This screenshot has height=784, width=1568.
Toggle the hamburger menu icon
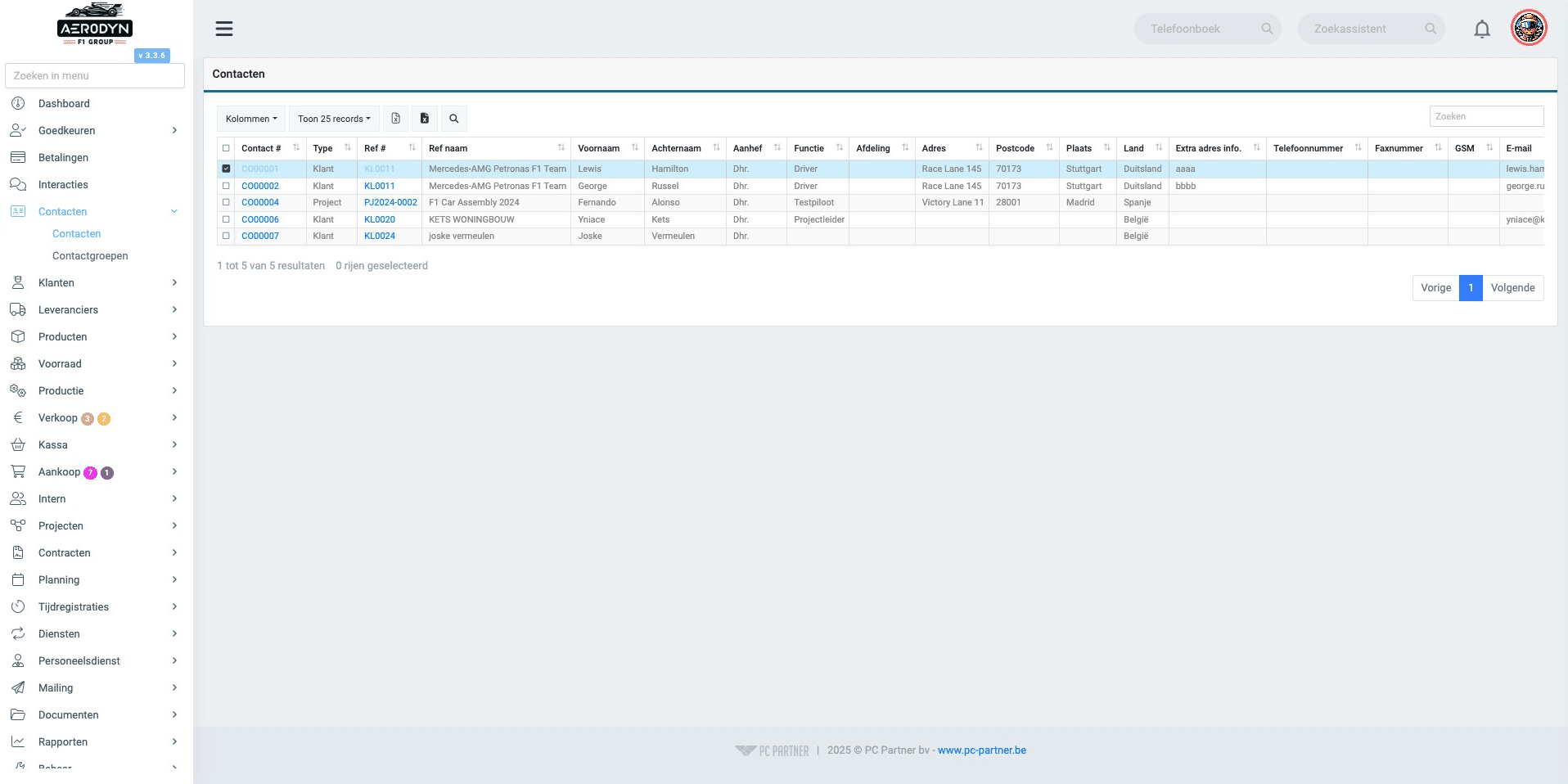[x=224, y=29]
